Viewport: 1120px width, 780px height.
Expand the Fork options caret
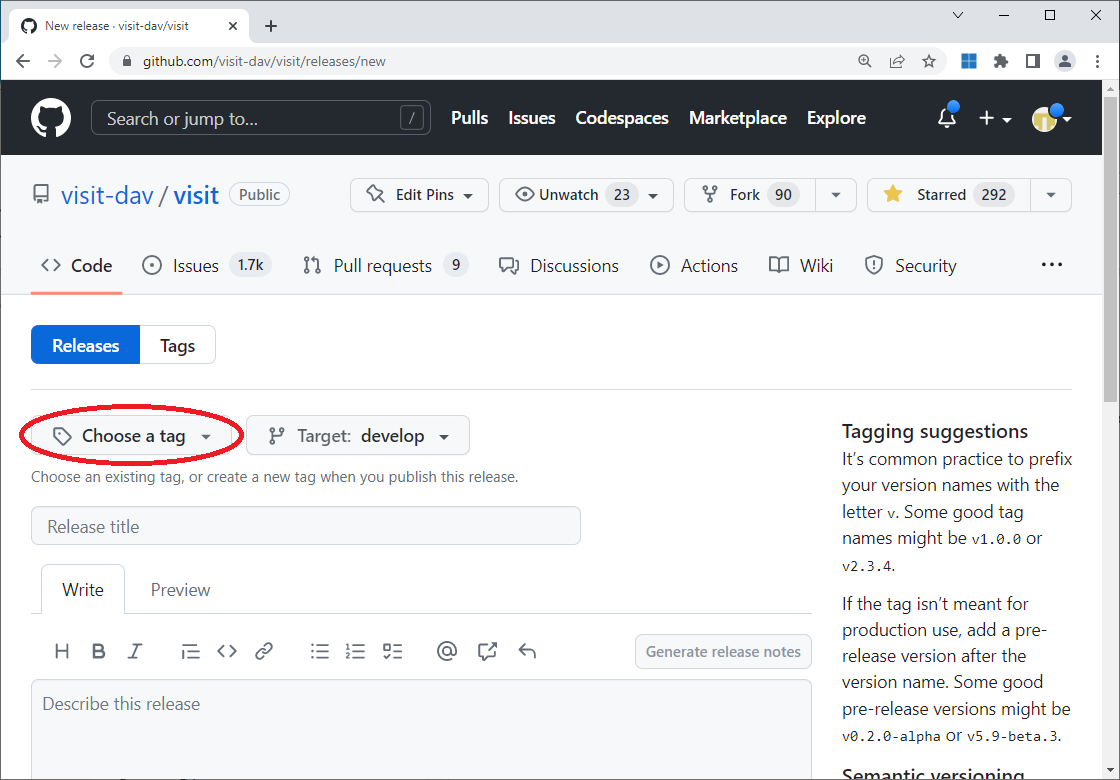(x=836, y=195)
